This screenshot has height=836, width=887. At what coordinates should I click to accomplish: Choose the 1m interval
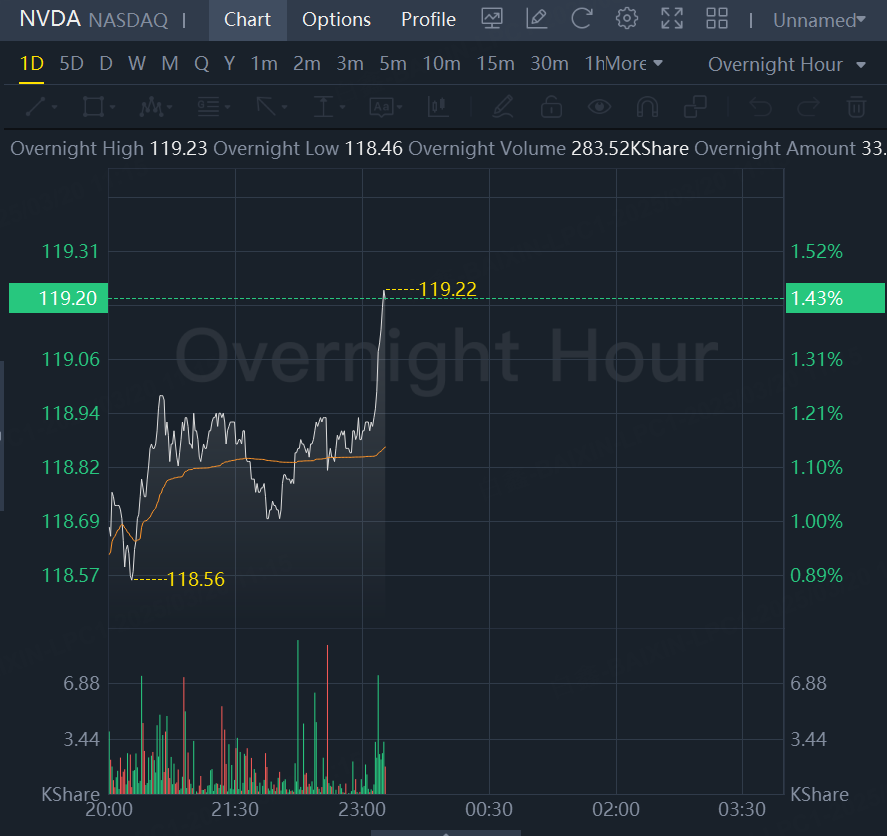(x=264, y=63)
